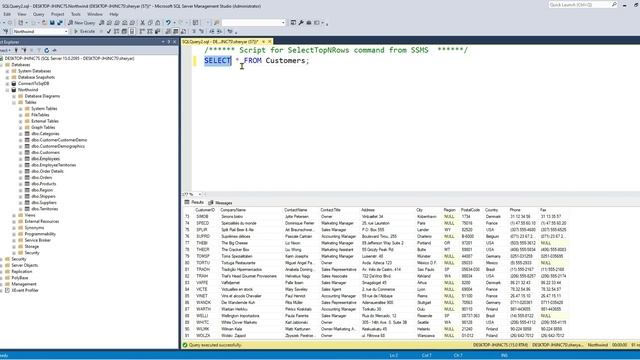This screenshot has height=360, width=640.
Task: Select Results to Text mode
Action: 168,31
